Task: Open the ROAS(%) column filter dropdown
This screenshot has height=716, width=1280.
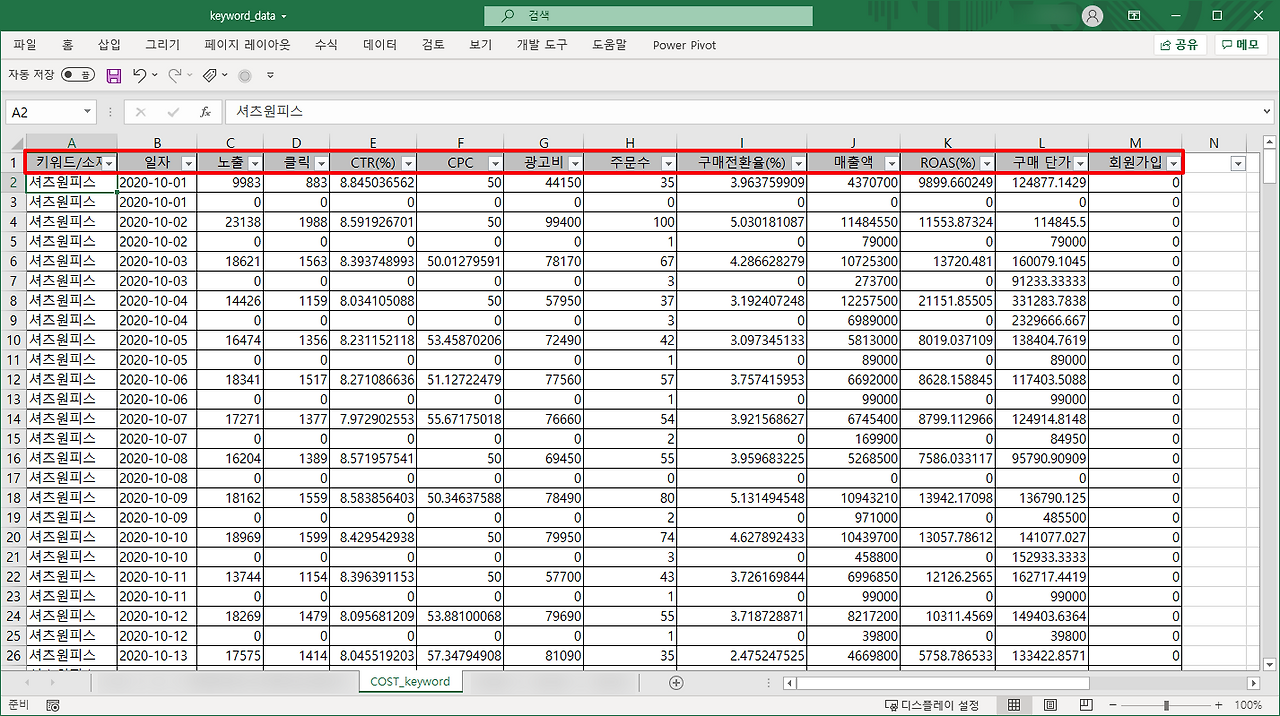Action: click(x=987, y=163)
